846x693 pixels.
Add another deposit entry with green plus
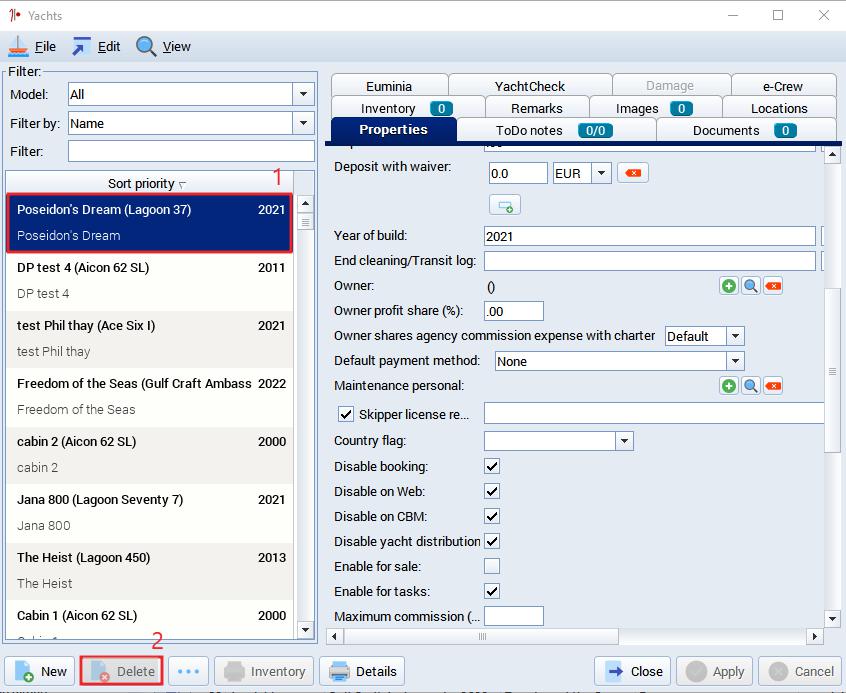[x=505, y=205]
